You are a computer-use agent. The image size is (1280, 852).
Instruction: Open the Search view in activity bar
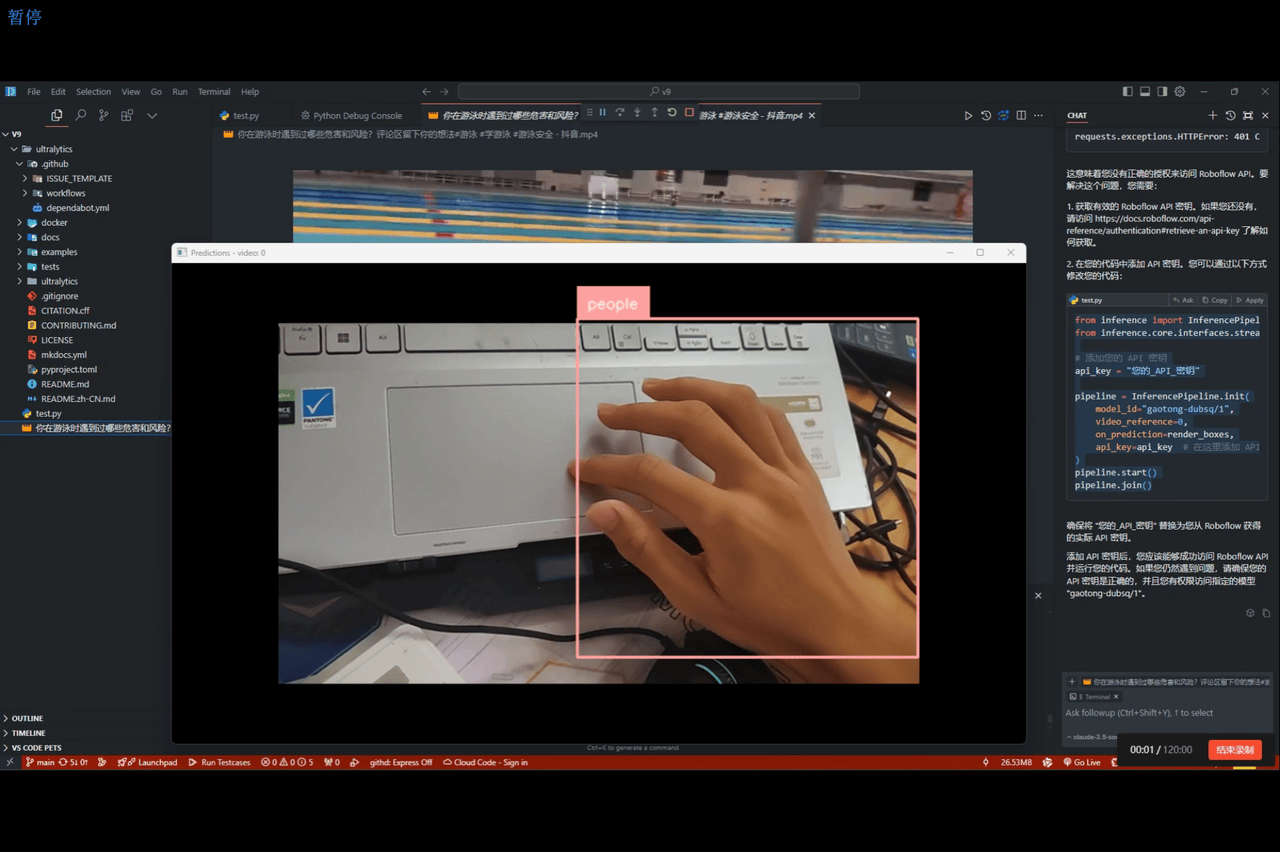tap(80, 116)
